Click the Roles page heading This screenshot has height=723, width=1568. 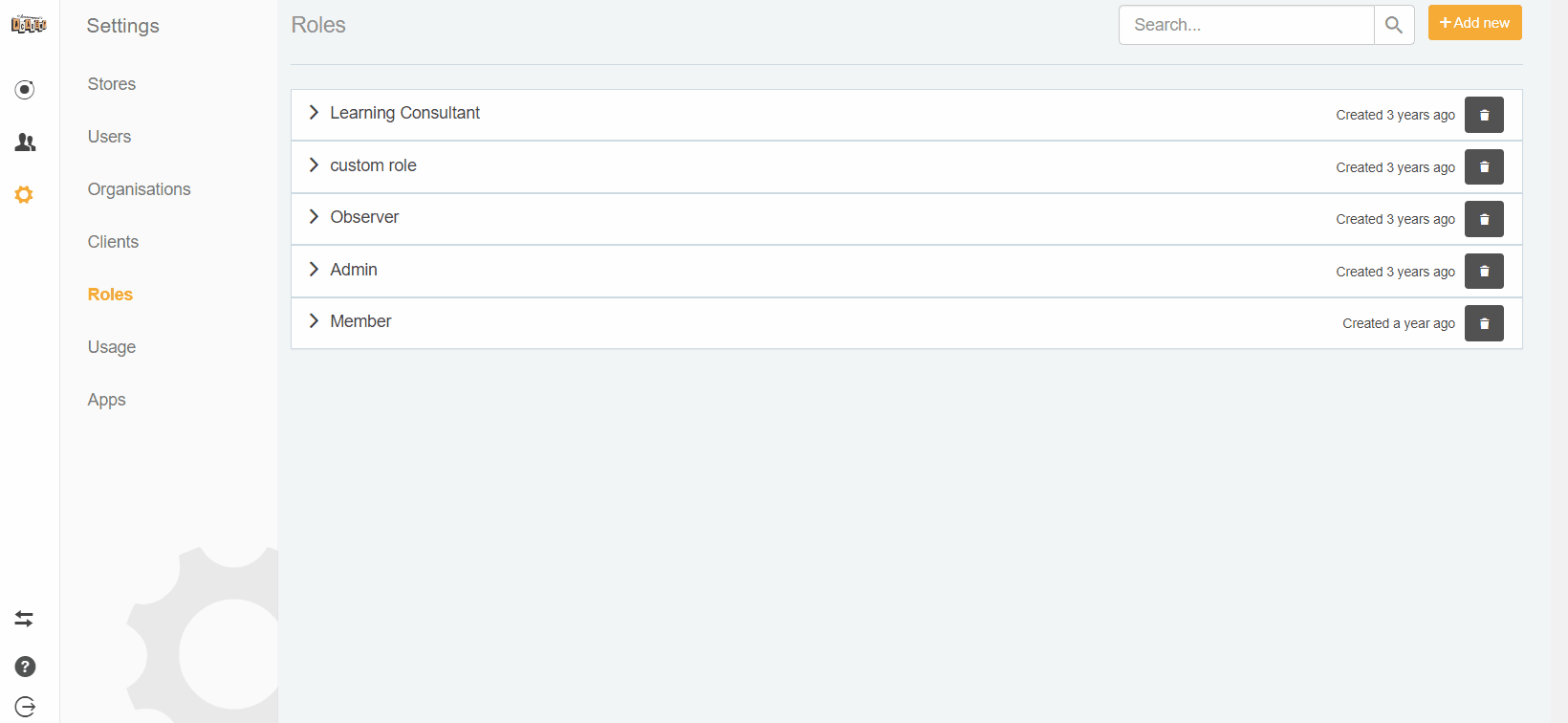(318, 25)
